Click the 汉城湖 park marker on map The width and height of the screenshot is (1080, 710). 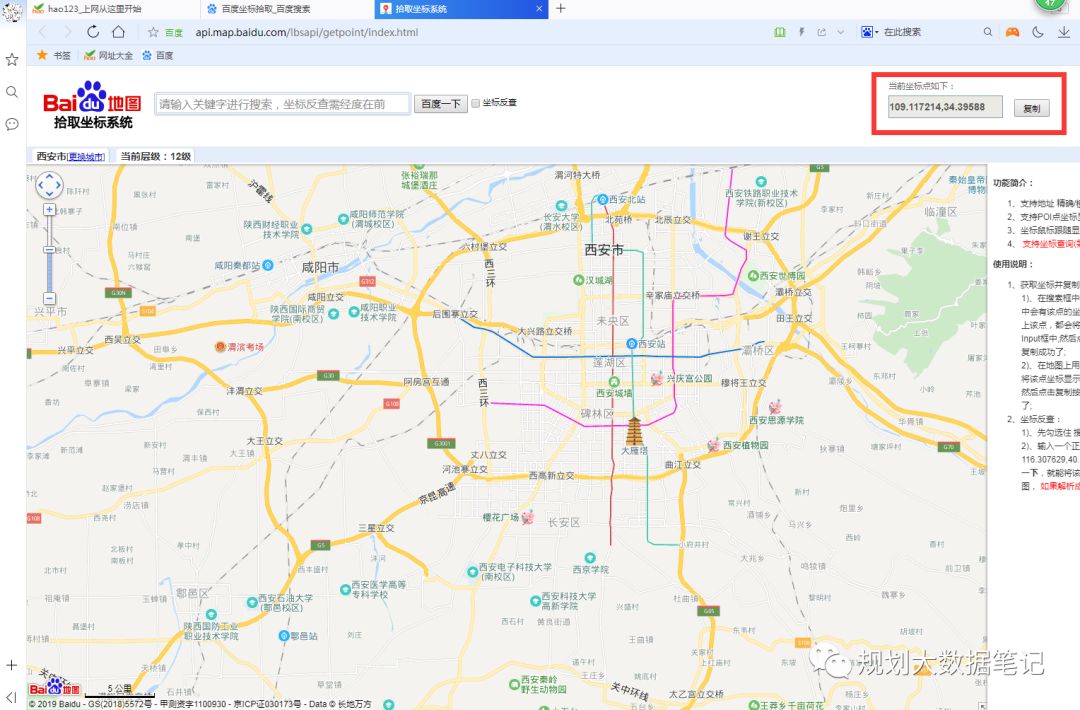pos(579,280)
